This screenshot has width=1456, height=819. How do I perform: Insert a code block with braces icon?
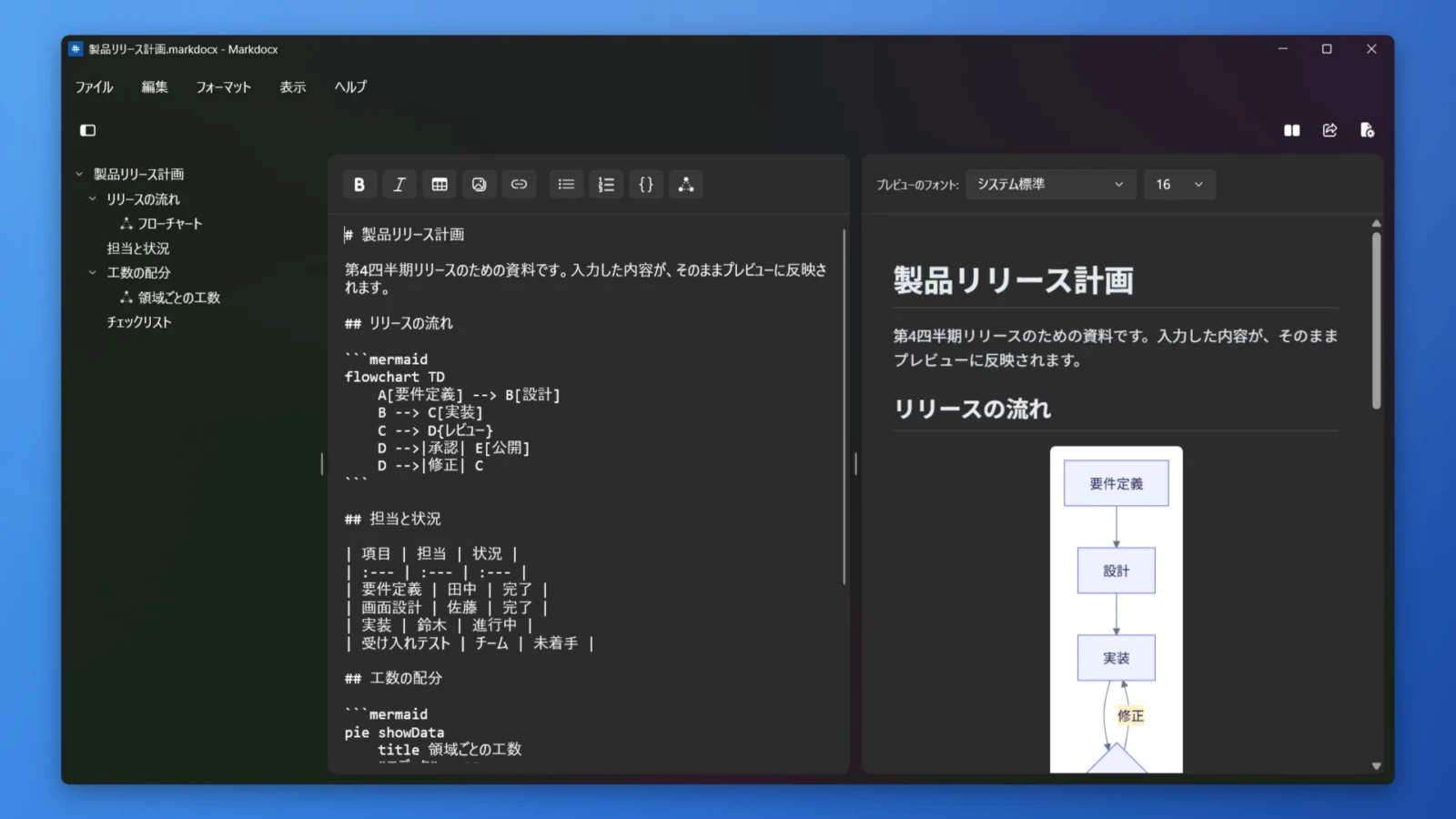(646, 185)
